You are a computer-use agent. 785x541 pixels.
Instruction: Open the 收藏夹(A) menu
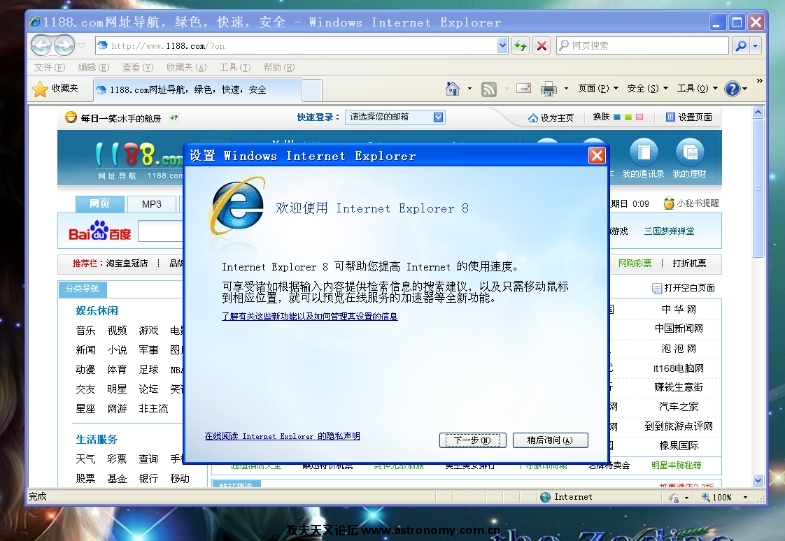pos(186,67)
